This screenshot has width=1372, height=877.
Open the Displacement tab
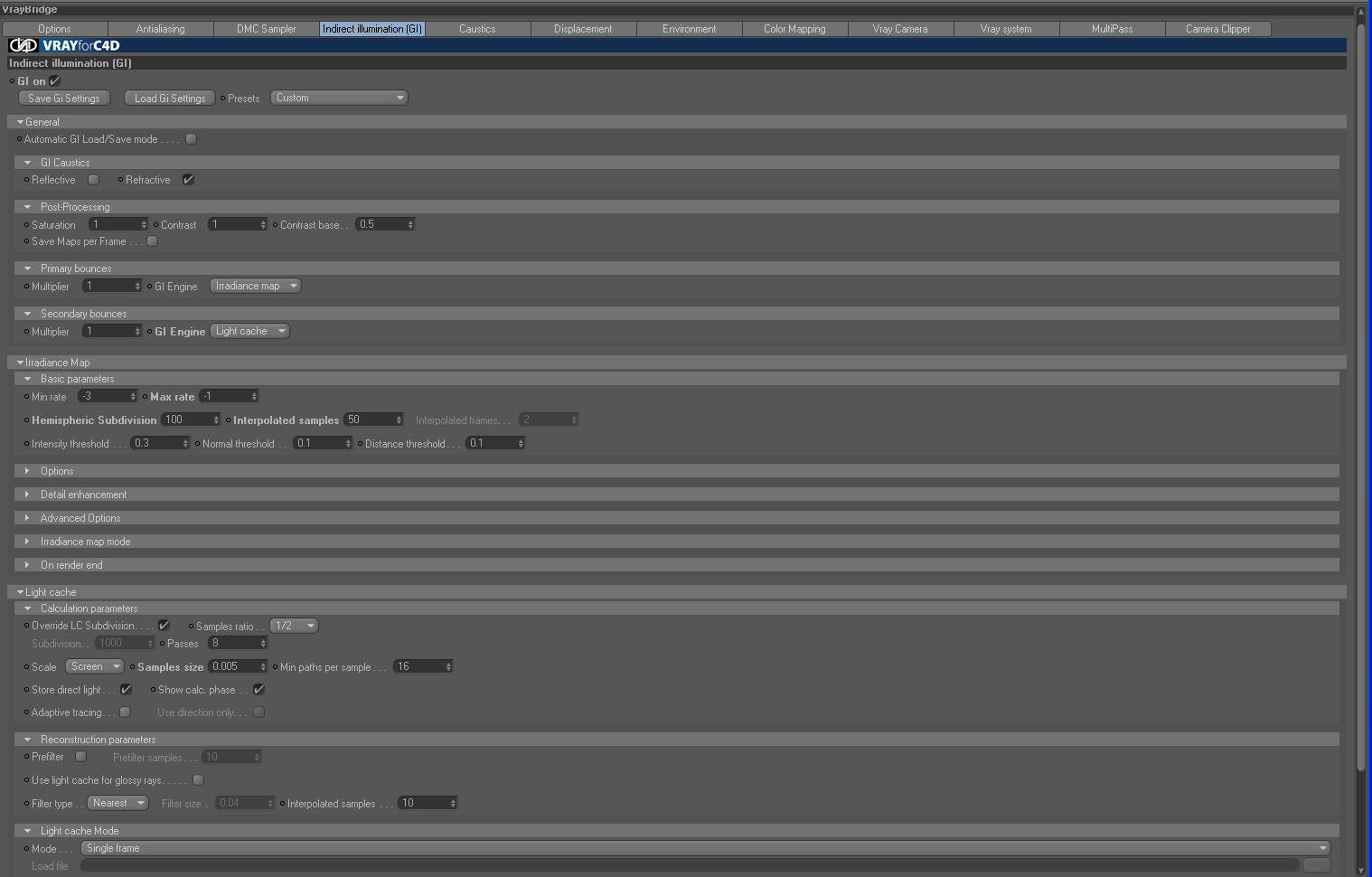(583, 29)
